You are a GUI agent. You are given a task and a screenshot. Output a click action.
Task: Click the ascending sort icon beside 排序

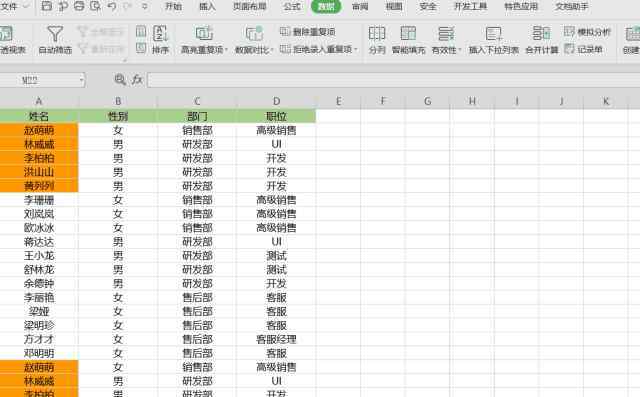(141, 31)
